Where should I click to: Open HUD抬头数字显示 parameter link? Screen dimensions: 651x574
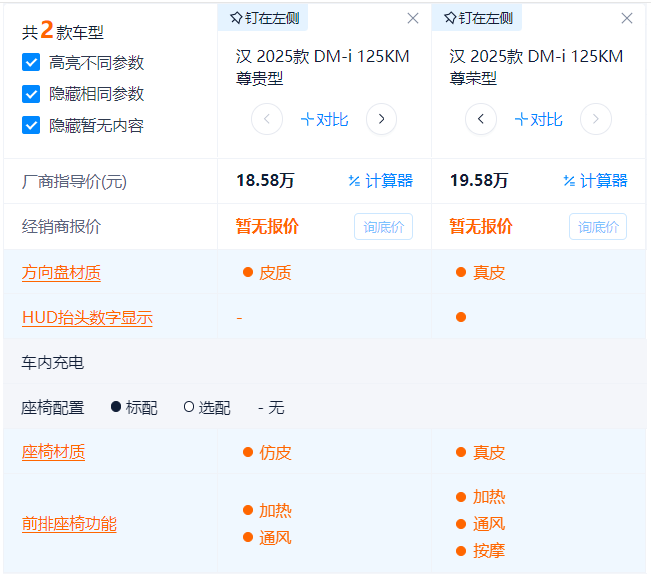87,318
